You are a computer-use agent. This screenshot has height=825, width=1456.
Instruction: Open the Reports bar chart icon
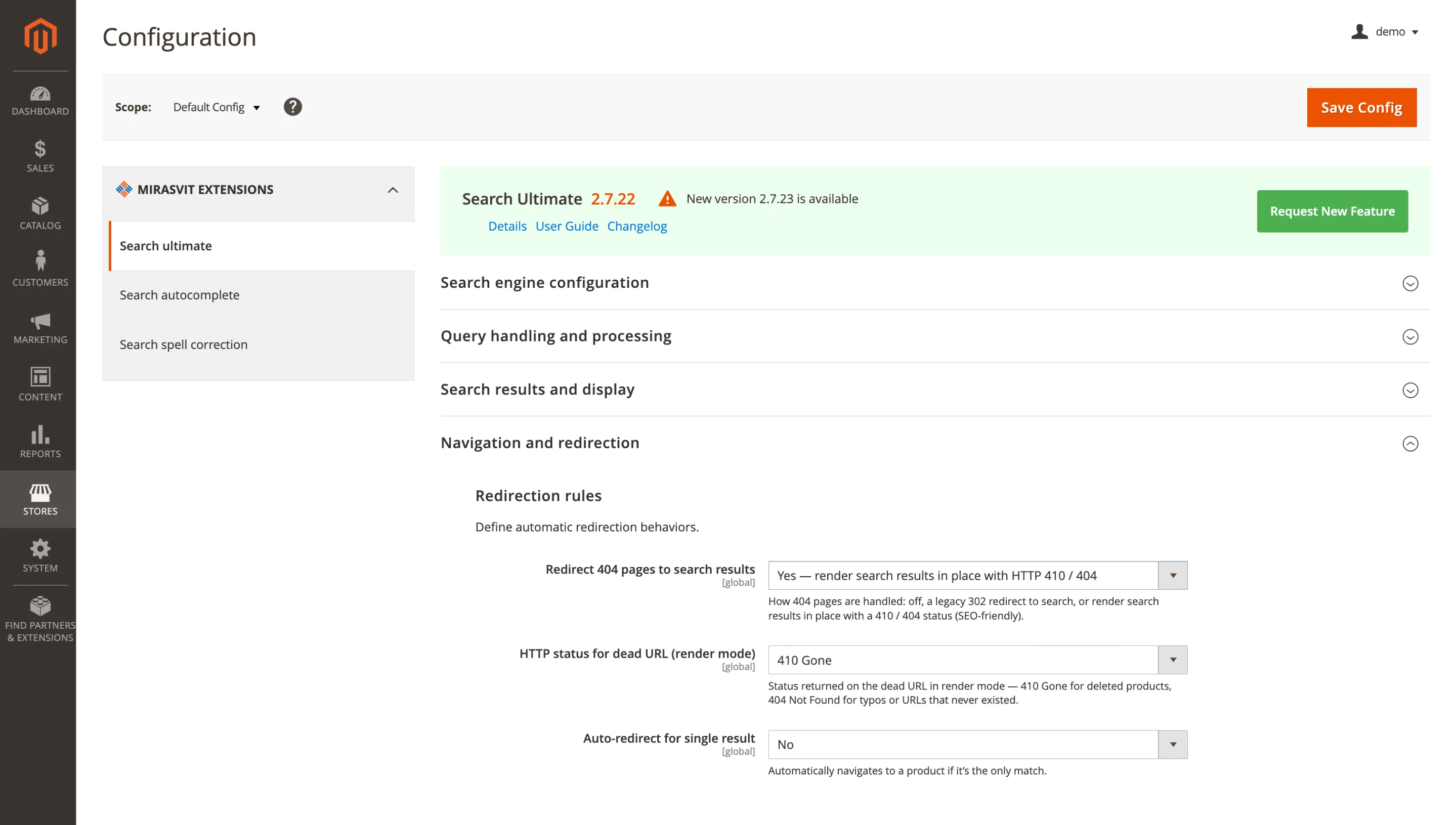(x=40, y=435)
